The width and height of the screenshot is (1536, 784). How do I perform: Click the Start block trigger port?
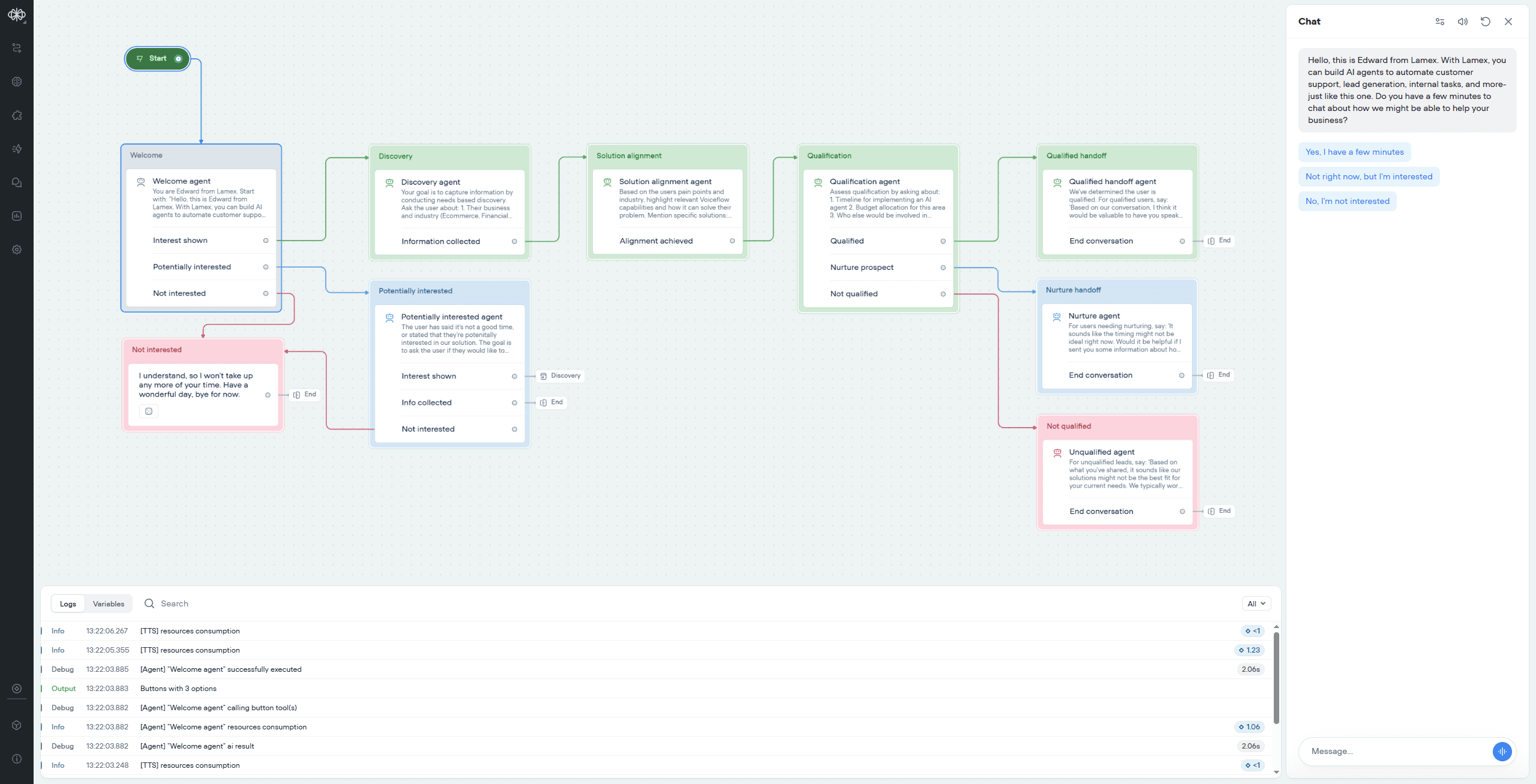click(178, 59)
